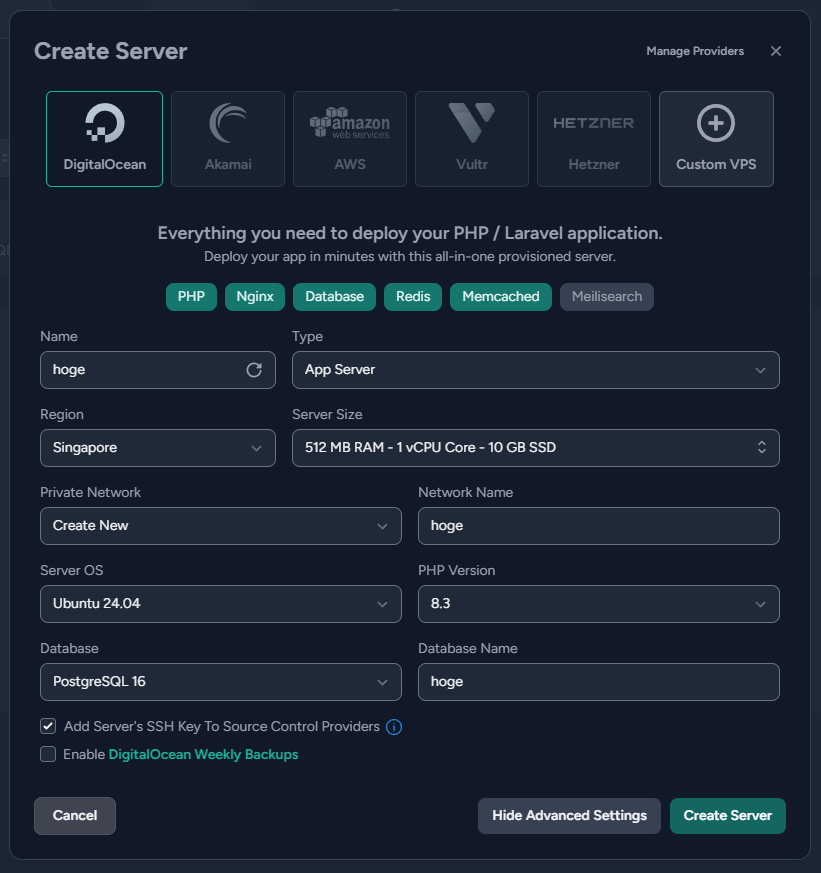Choose the AWS provider card
This screenshot has height=873, width=821.
(350, 139)
